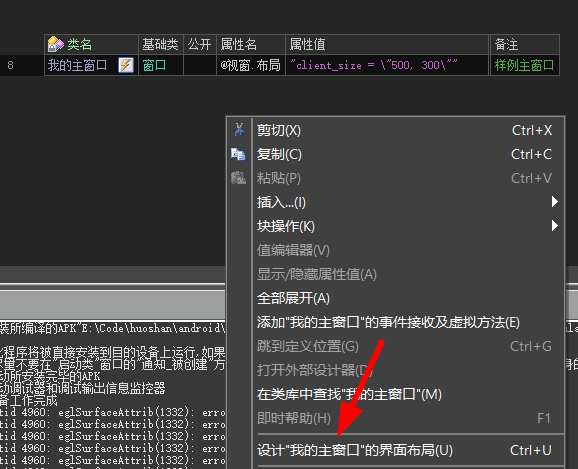Click line number 8 in the gutter

(10, 65)
